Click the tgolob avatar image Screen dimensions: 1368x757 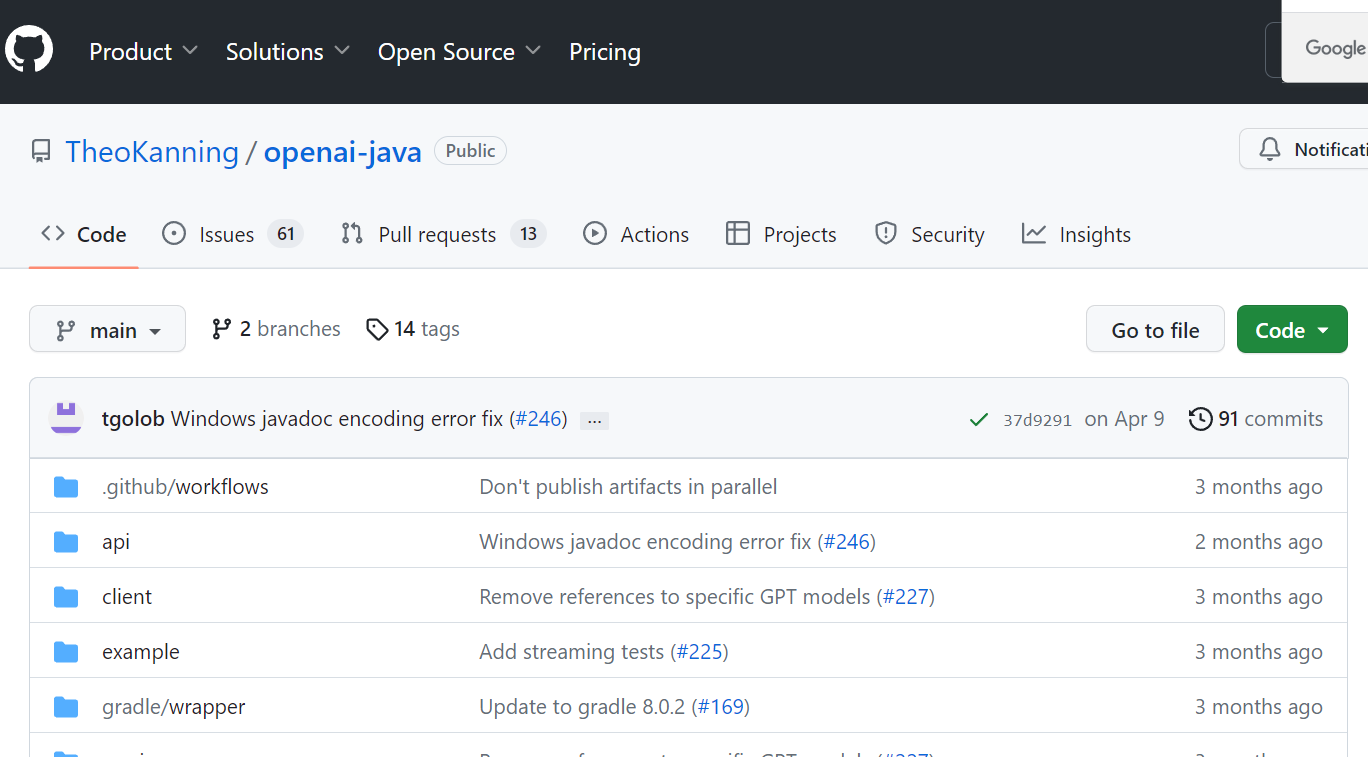click(x=66, y=418)
